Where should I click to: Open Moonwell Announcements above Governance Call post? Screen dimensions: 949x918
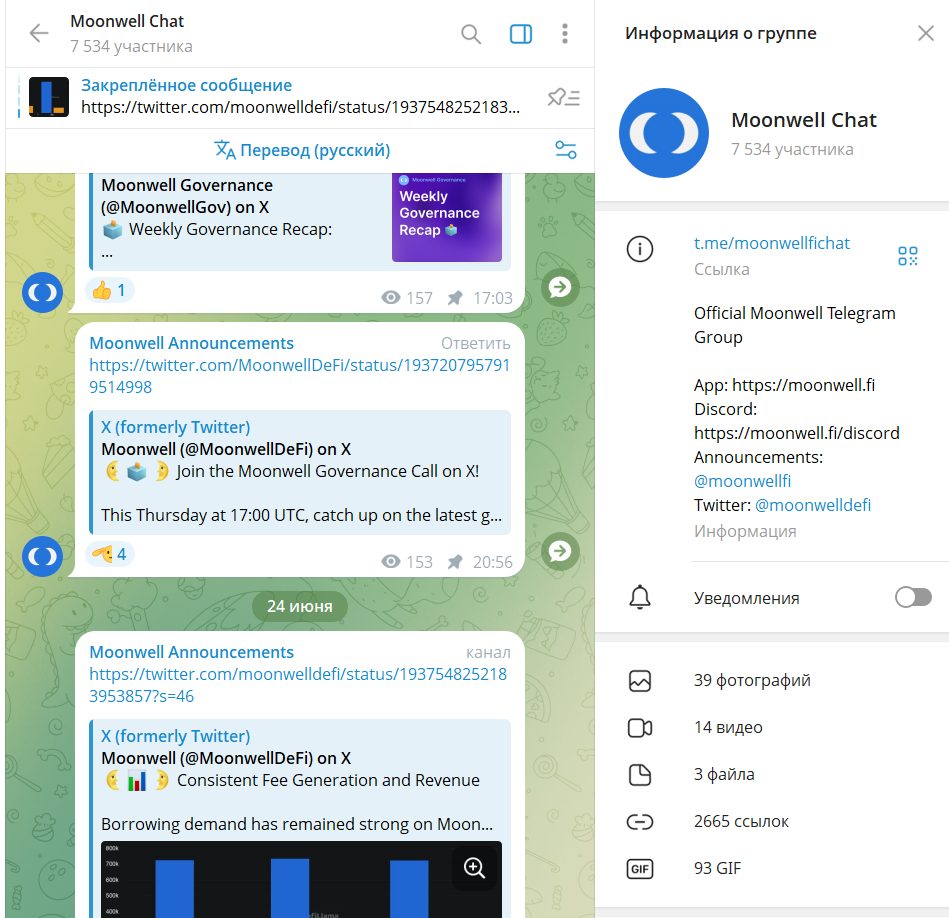[191, 343]
